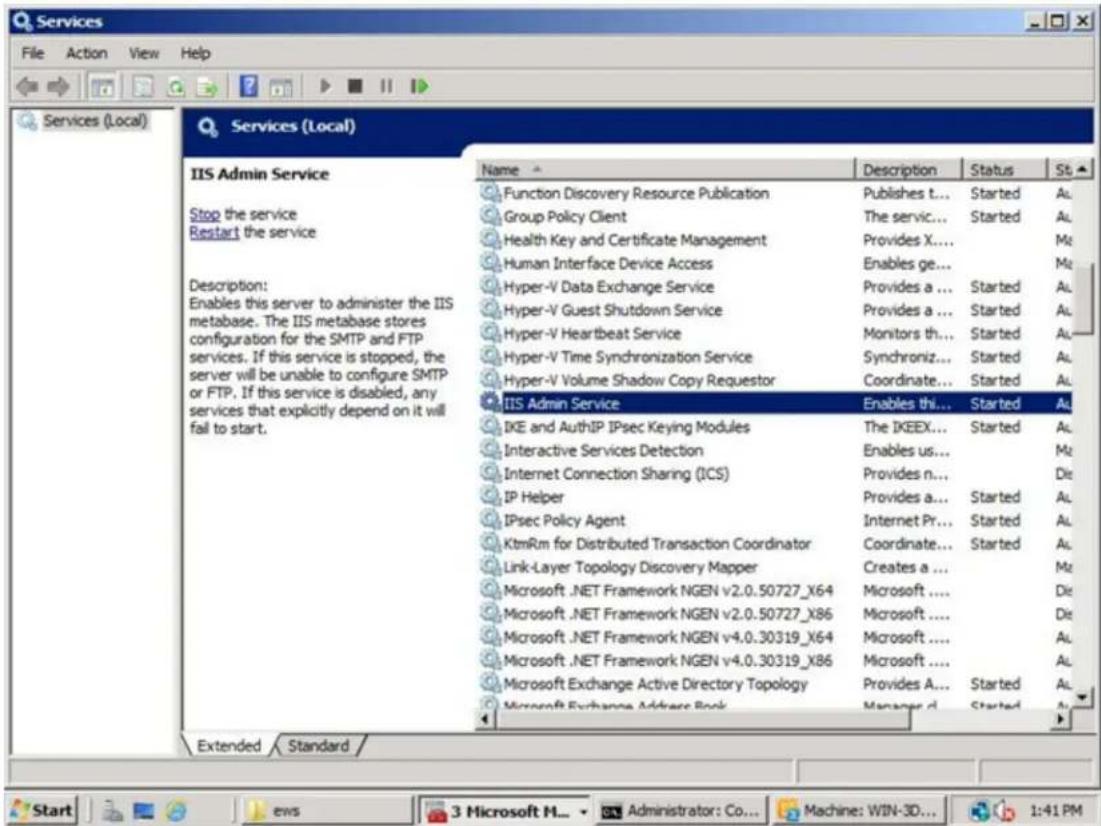Select Hyper-V Time Synchronization Service

coord(776,357)
